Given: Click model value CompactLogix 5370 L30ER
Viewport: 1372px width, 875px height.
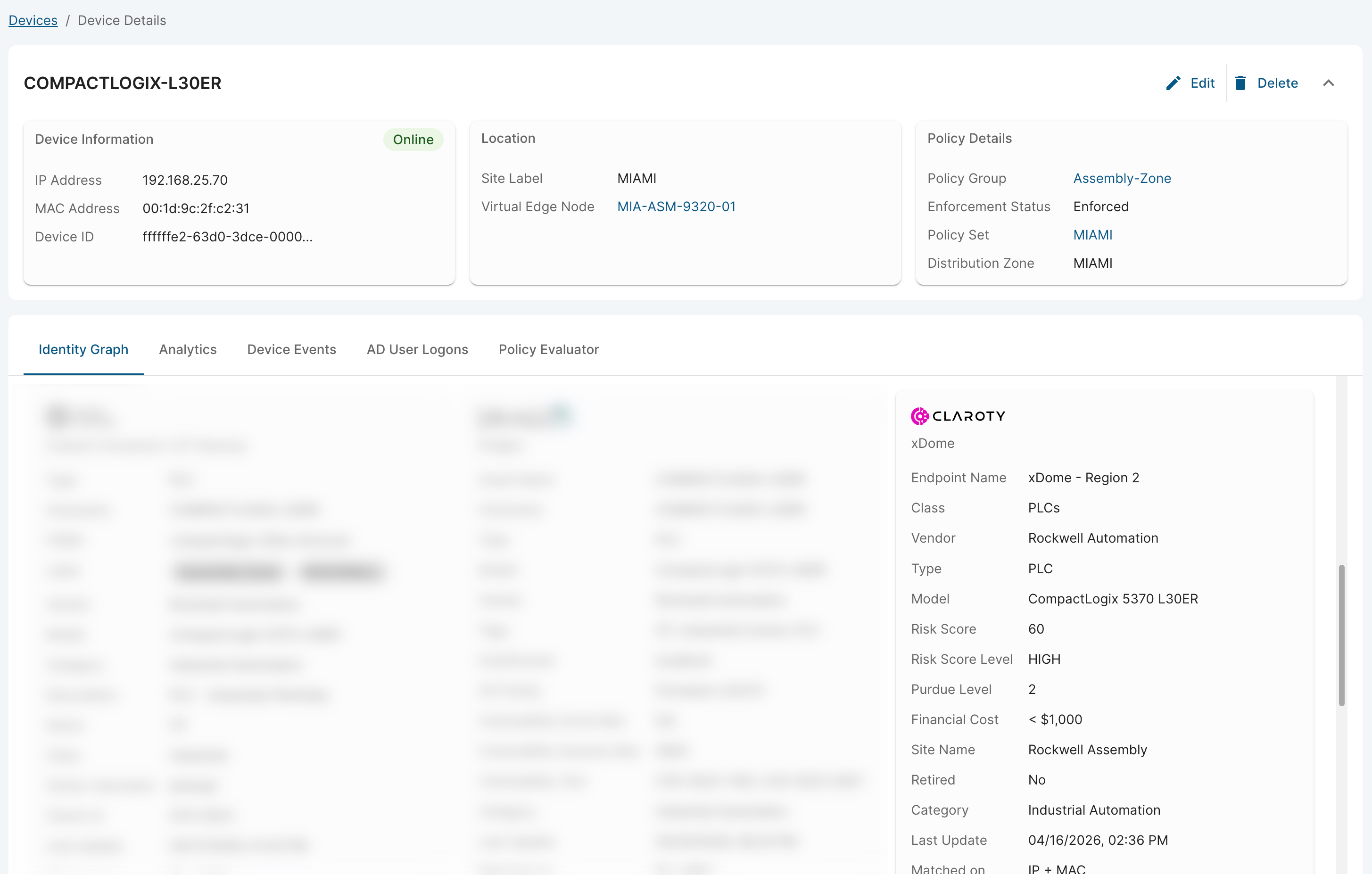Looking at the screenshot, I should coord(1113,599).
